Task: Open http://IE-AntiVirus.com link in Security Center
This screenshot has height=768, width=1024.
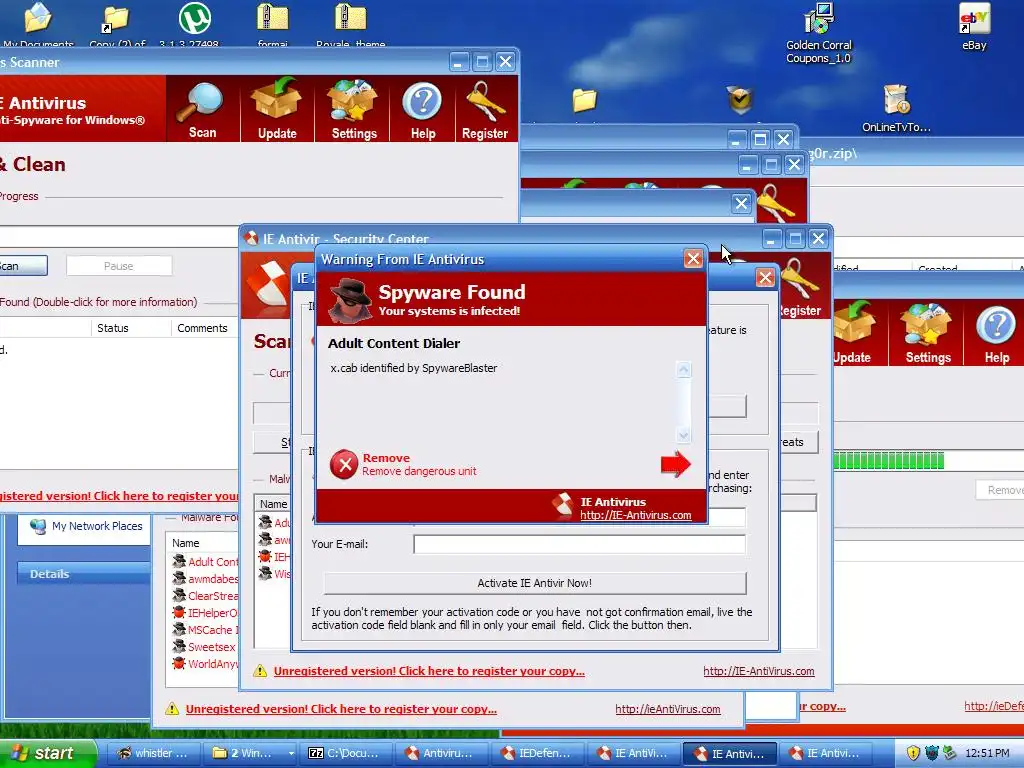Action: click(758, 671)
